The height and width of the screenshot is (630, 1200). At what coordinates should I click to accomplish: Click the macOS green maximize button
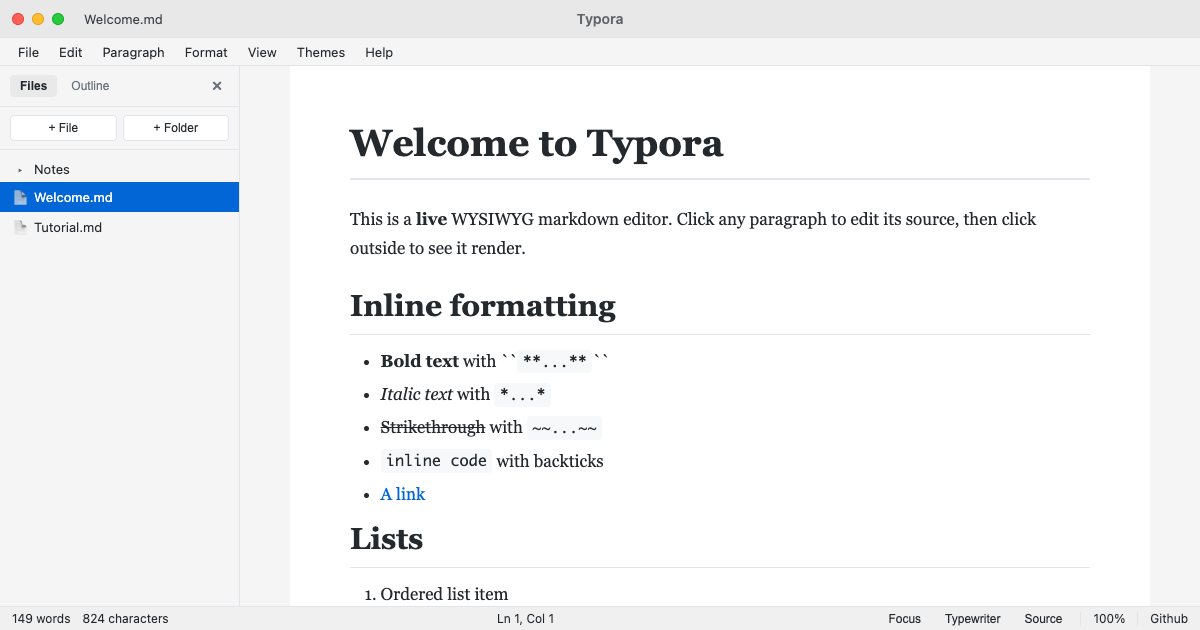pos(58,19)
